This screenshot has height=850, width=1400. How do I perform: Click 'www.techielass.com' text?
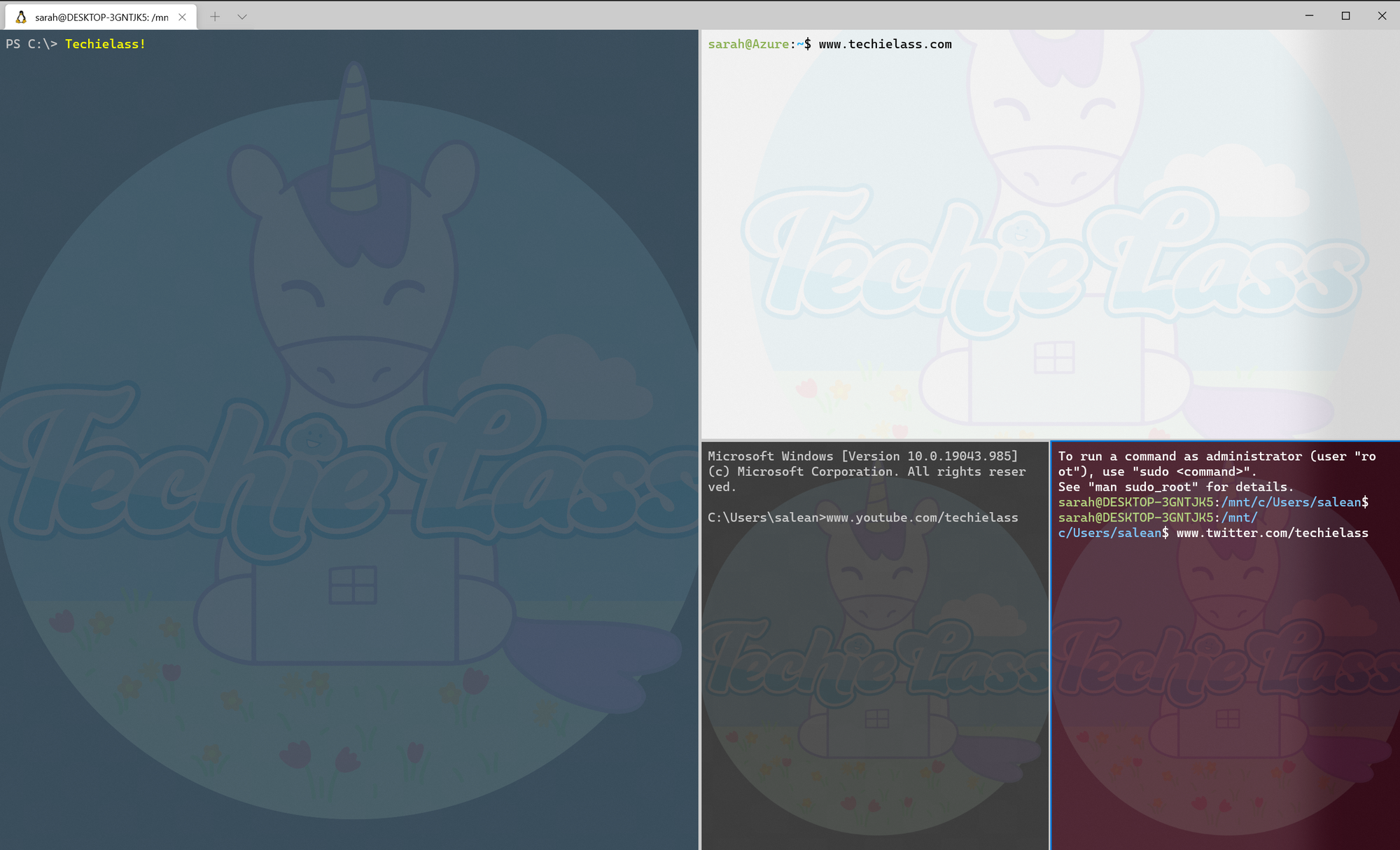coord(885,44)
